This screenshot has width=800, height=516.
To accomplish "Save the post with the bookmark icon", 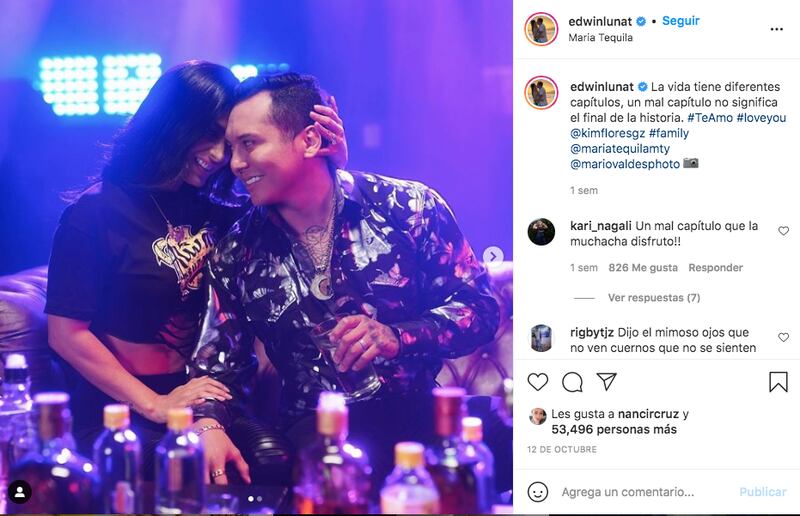I will 778,382.
